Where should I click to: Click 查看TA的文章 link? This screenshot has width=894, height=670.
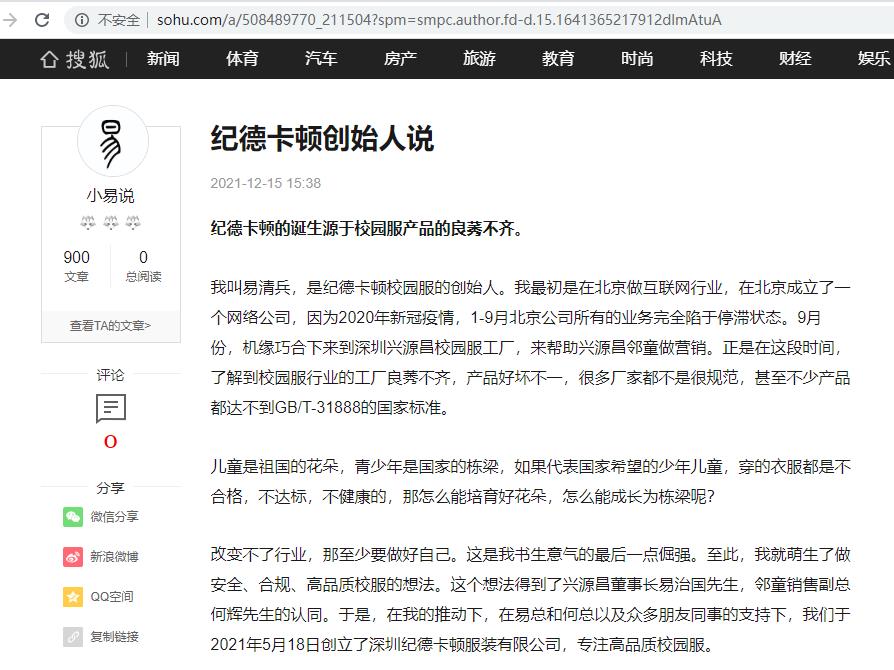(x=111, y=325)
